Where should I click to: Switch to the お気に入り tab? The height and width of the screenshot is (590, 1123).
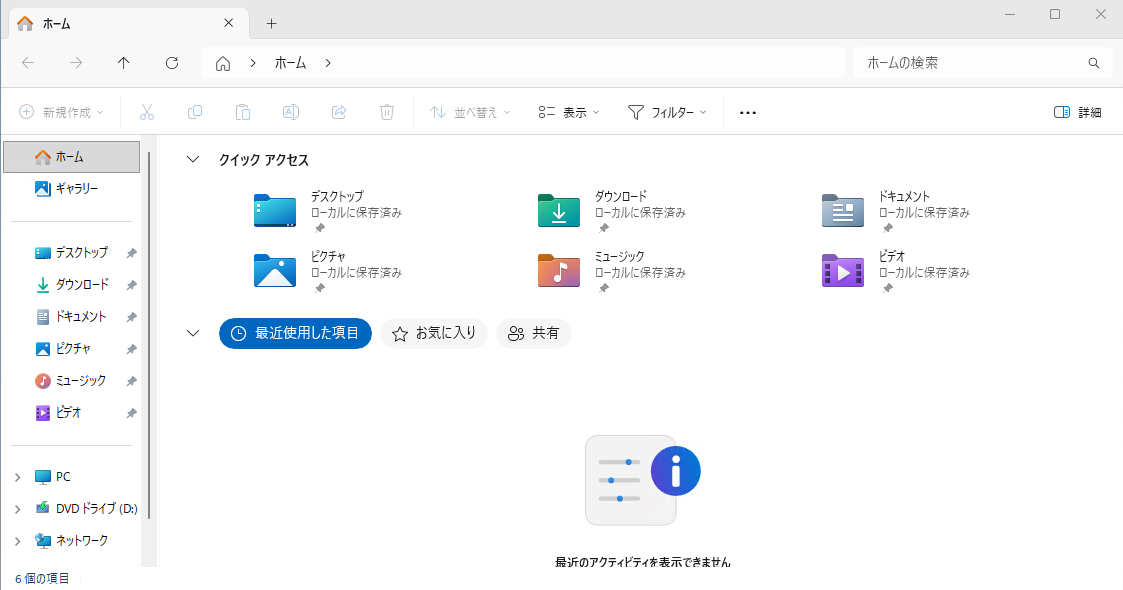tap(434, 333)
